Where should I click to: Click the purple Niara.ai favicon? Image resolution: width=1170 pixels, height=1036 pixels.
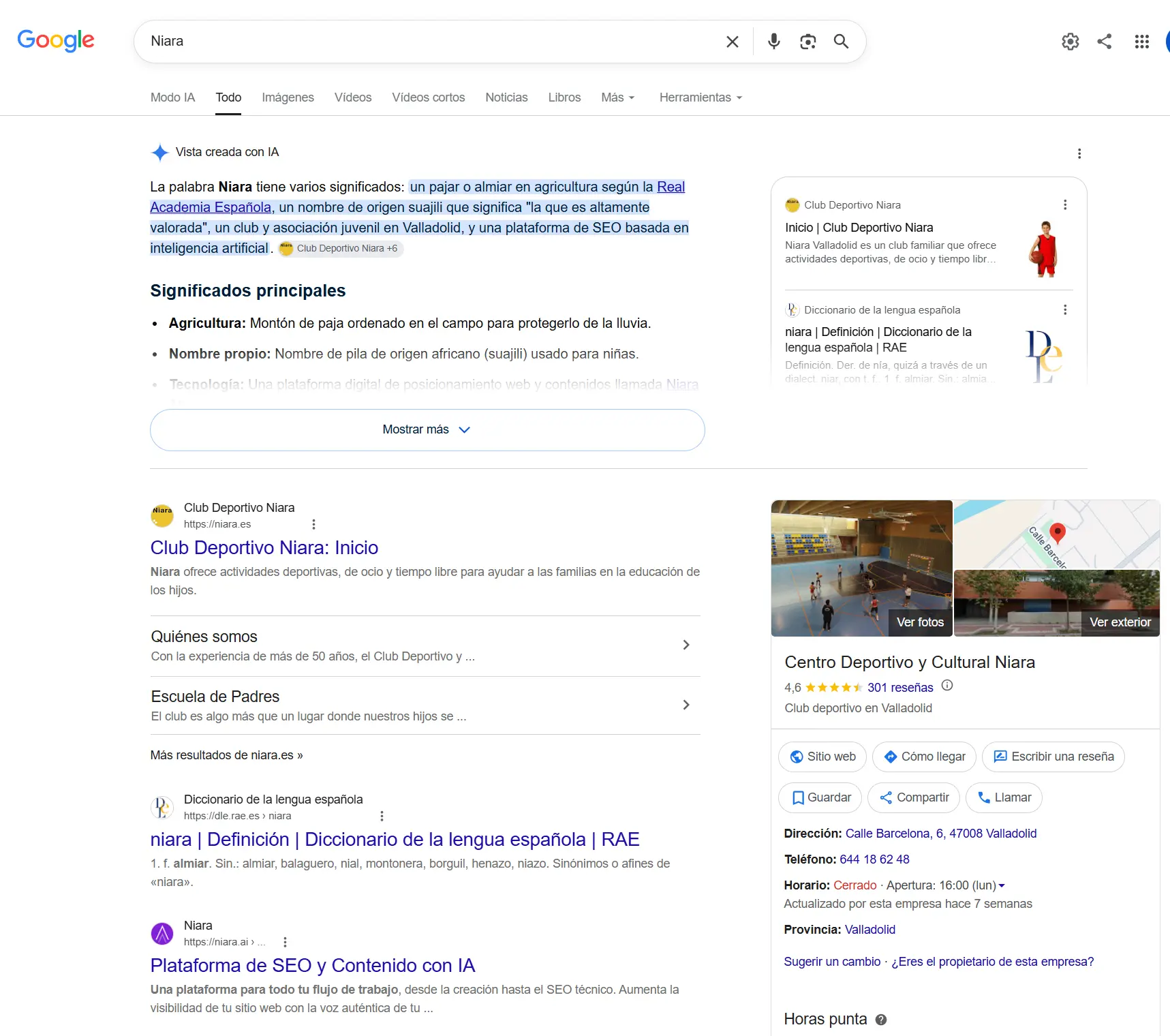162,934
